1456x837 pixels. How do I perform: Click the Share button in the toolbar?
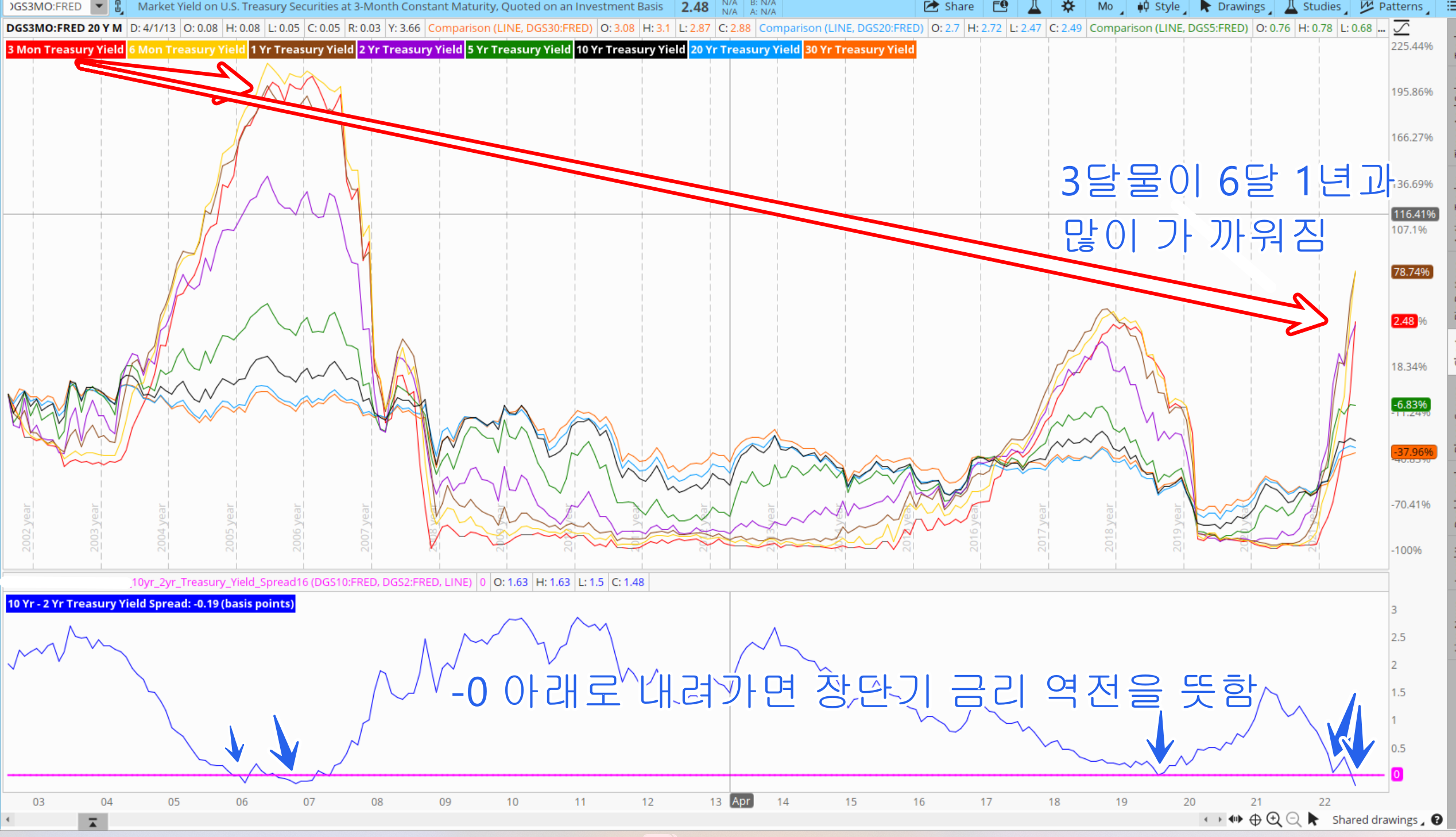coord(949,7)
